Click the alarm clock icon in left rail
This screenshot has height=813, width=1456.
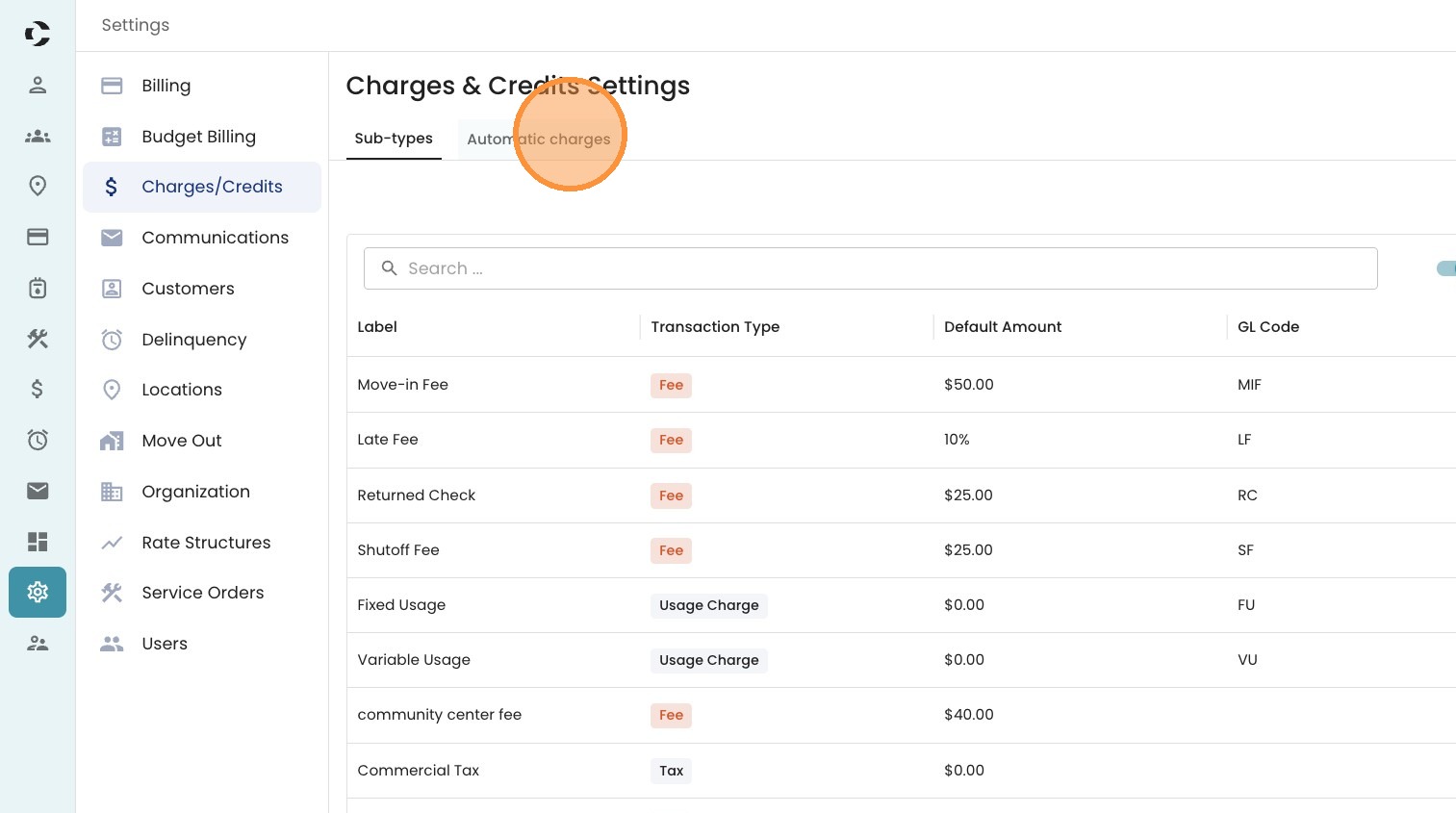[38, 440]
